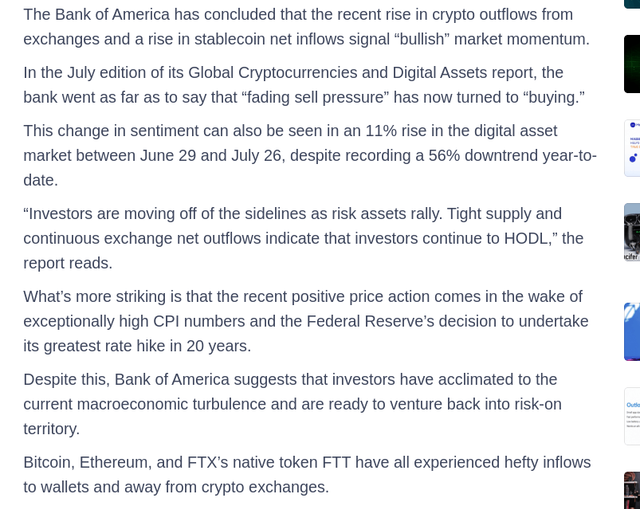Open the teal thumbnail at top edge
640x509 pixels.
click(x=632, y=4)
